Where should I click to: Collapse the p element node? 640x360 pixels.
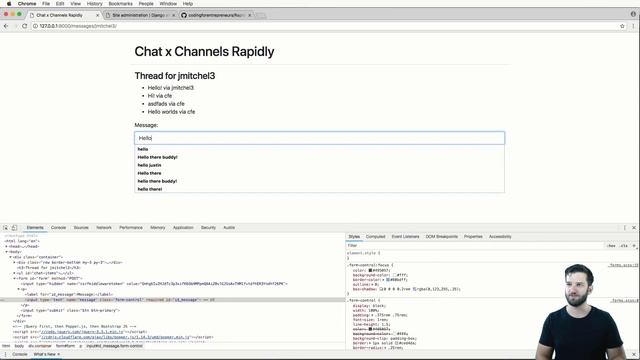point(19,289)
